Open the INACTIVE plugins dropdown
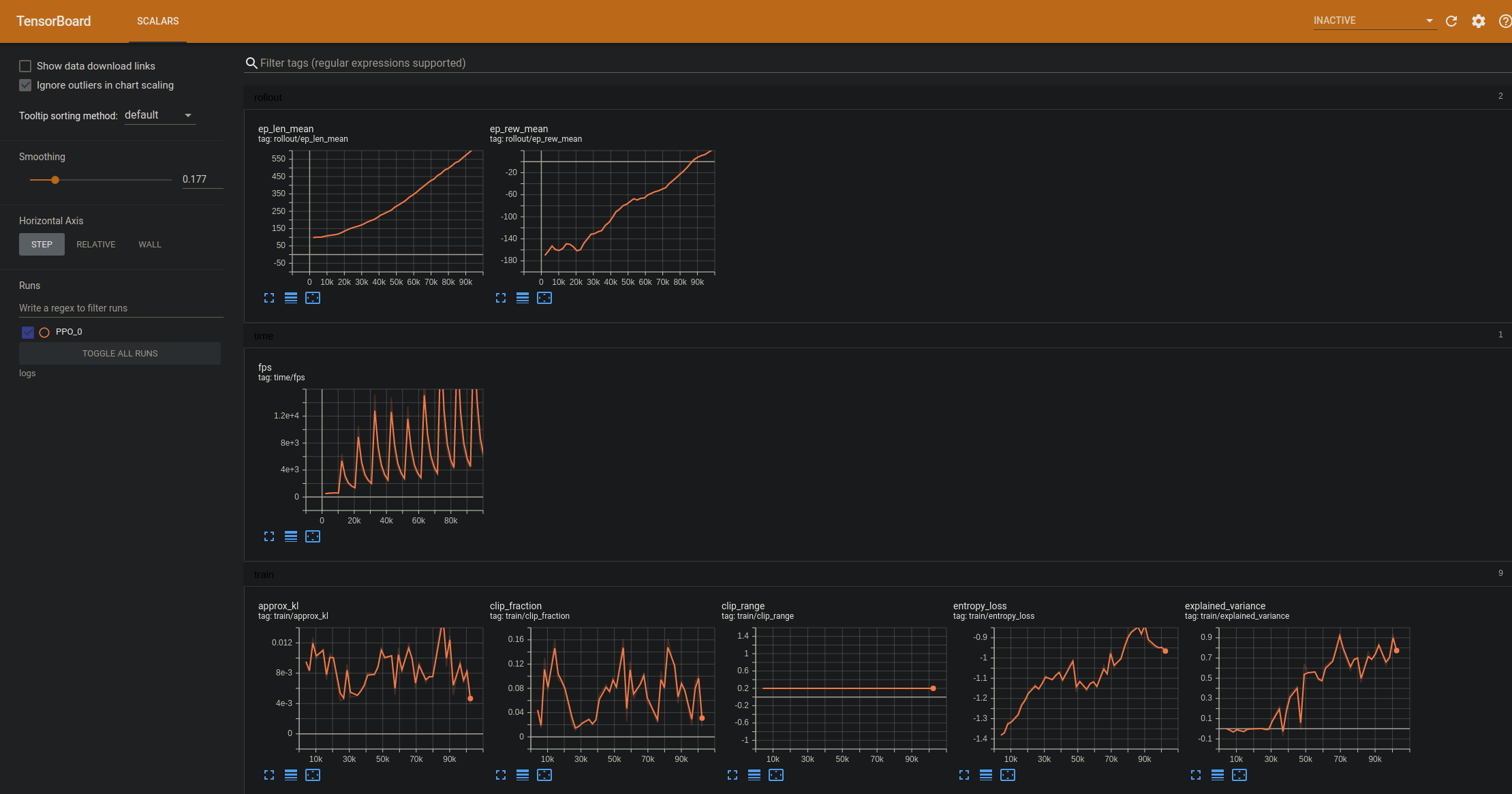 tap(1373, 20)
